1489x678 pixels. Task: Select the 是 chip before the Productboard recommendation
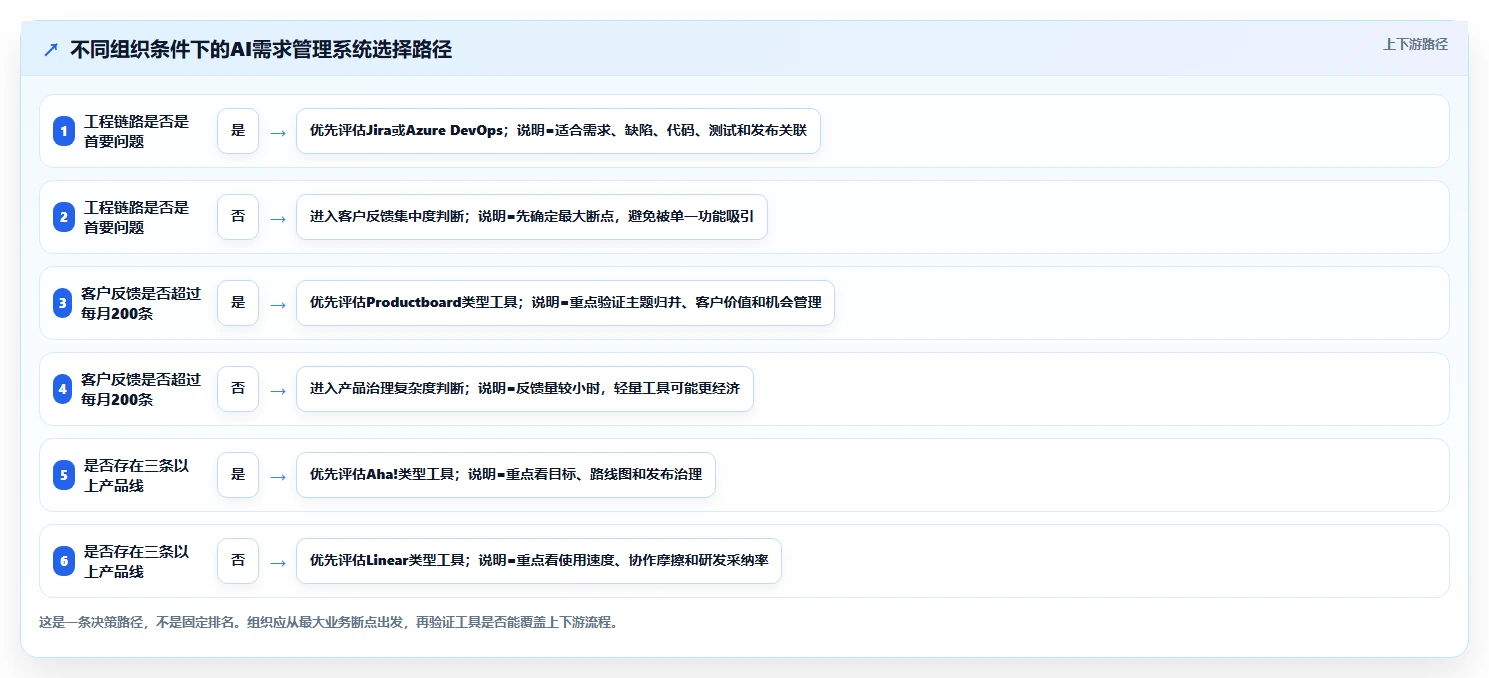click(x=238, y=303)
